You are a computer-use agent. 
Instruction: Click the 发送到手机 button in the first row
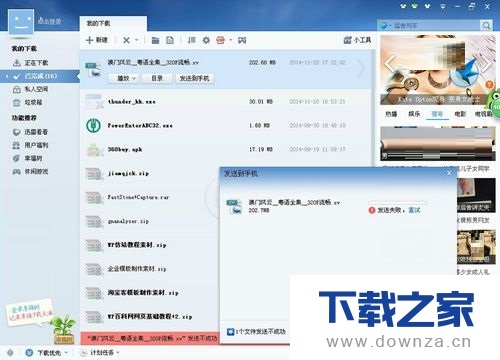[x=195, y=78]
